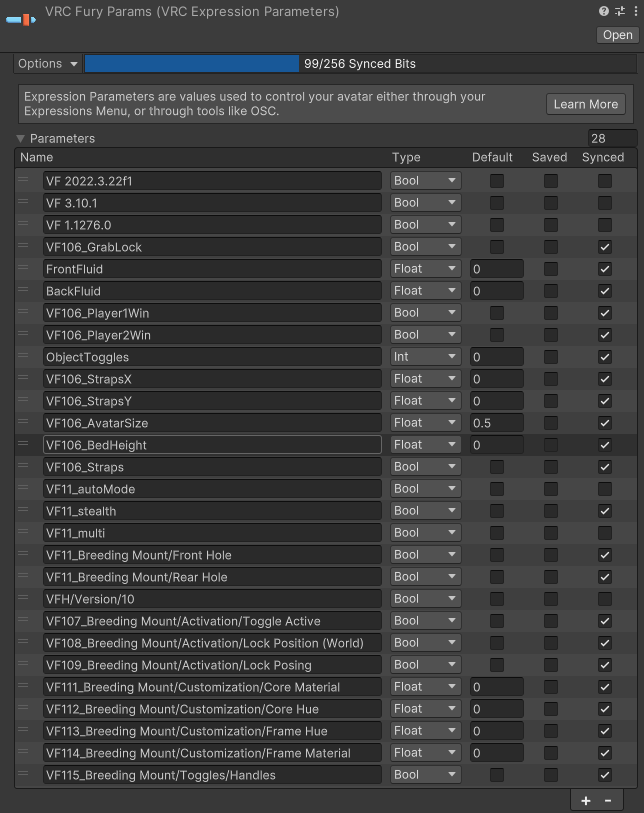Viewport: 644px width, 813px height.
Task: Click the Synced Bits progress bar
Action: point(192,64)
